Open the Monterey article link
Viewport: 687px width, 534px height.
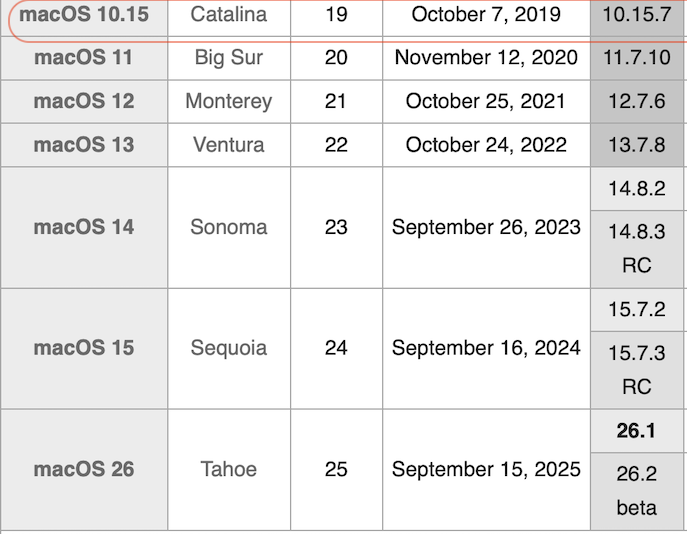[228, 102]
